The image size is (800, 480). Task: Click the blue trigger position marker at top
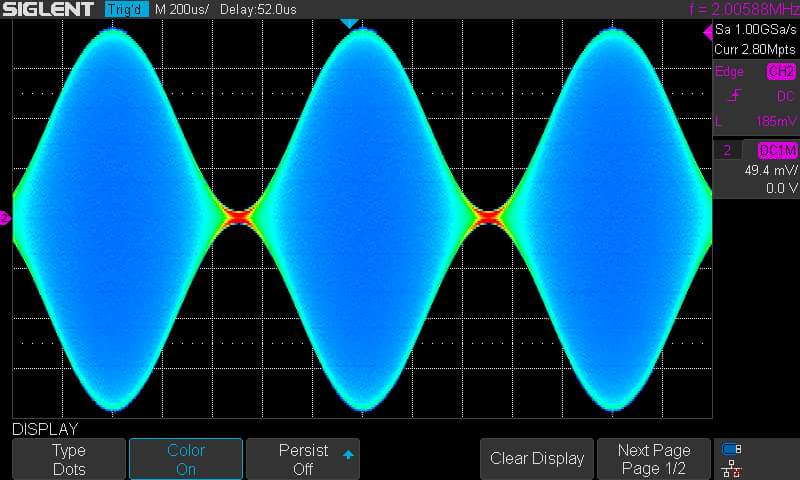click(348, 23)
